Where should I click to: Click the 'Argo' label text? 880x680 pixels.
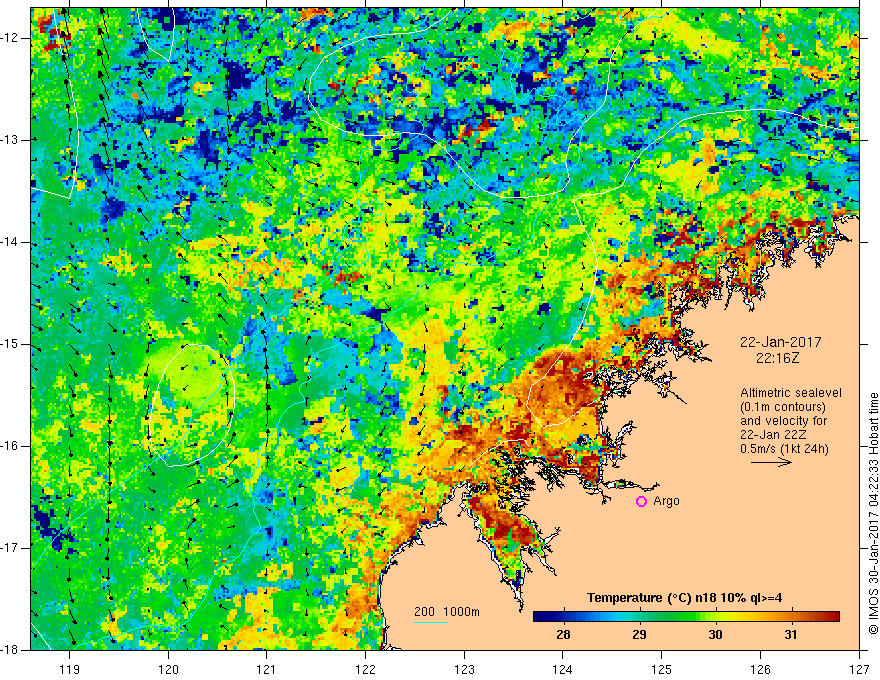point(666,501)
